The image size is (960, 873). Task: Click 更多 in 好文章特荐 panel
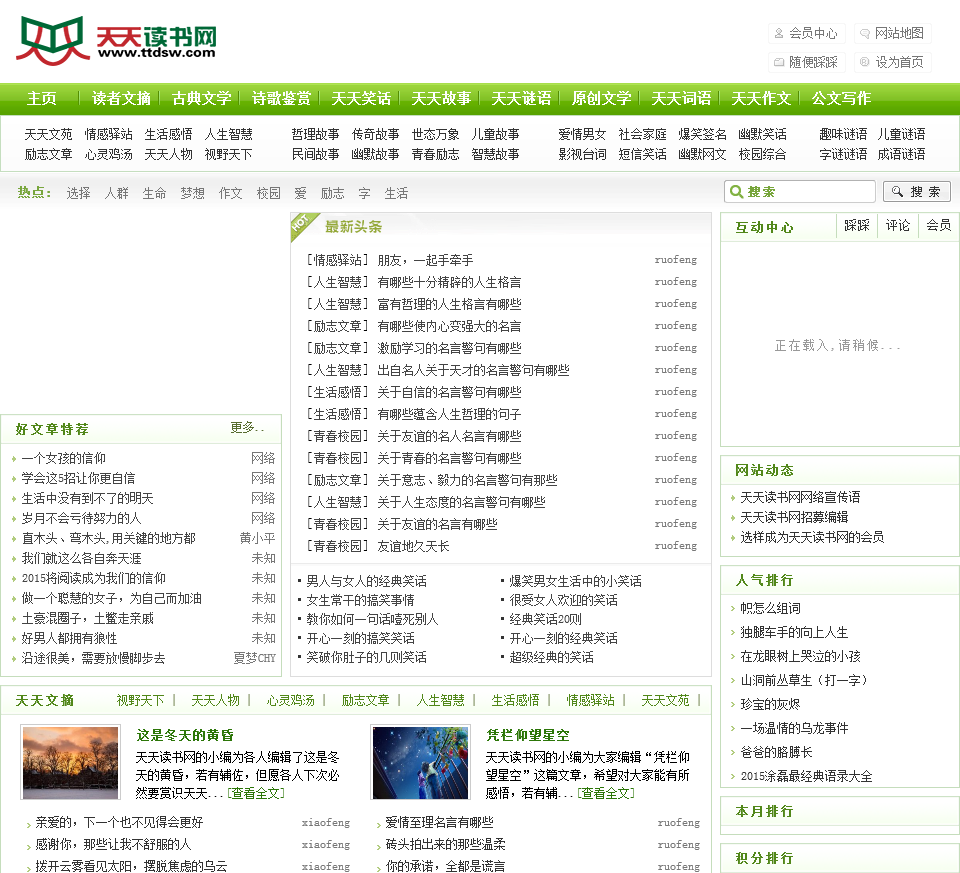pos(247,428)
